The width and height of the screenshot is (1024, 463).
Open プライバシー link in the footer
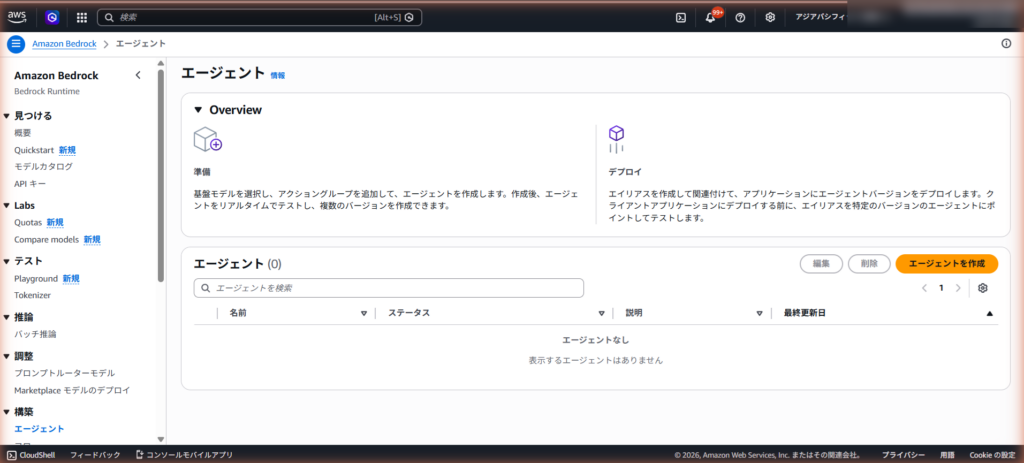pos(903,455)
